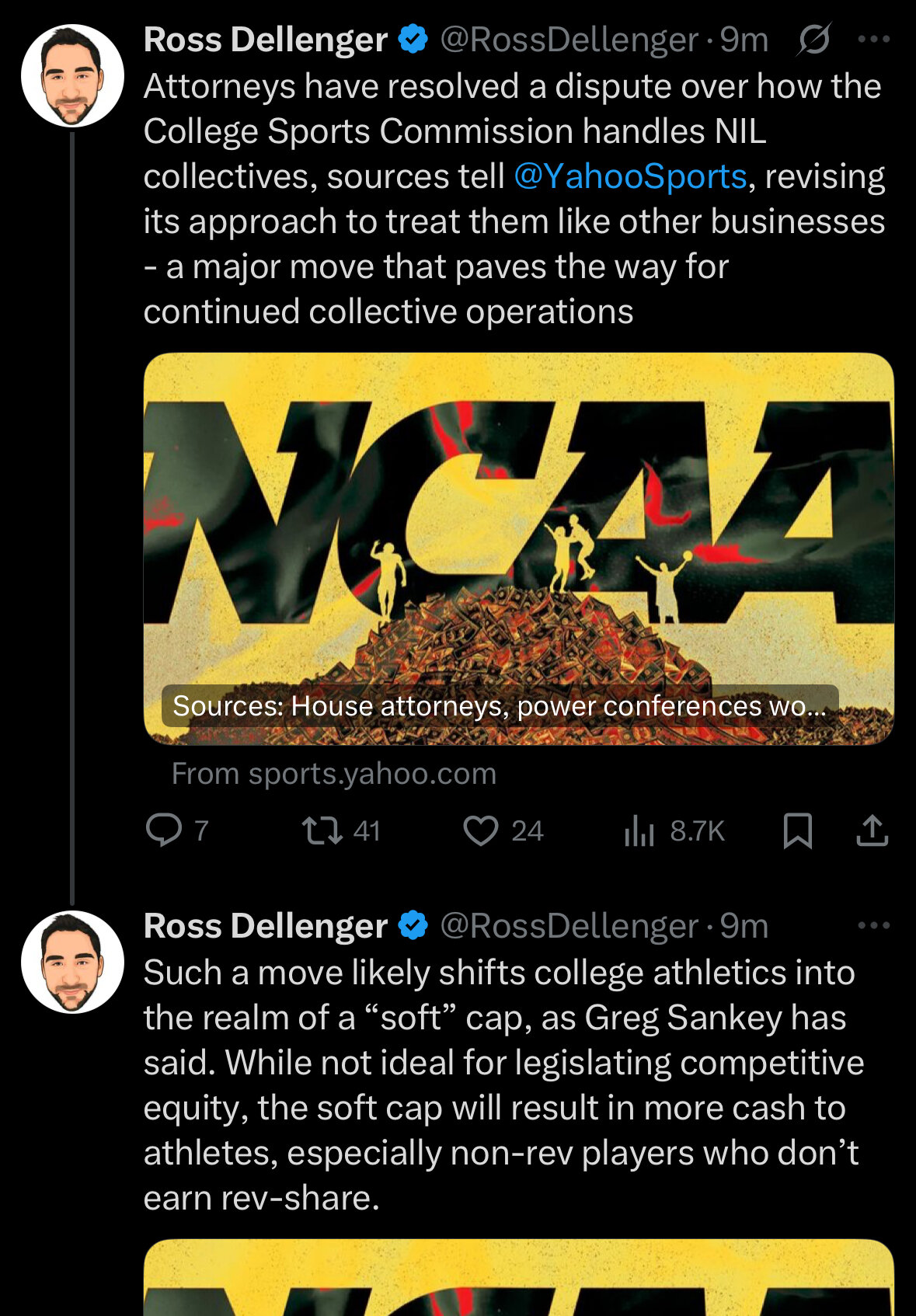Open replies on the first tweet
The height and width of the screenshot is (1316, 916).
(x=178, y=830)
